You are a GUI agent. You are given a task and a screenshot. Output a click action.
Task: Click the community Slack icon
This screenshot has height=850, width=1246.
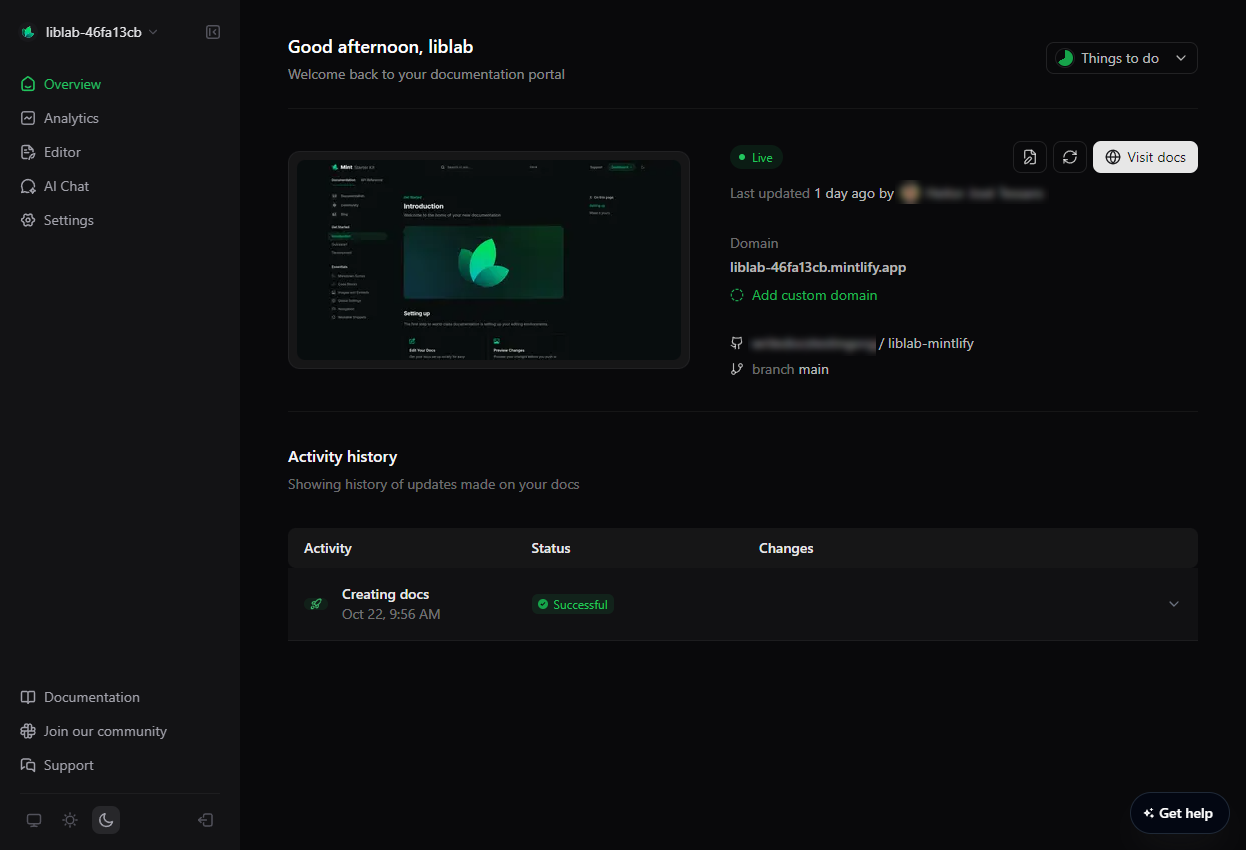pyautogui.click(x=28, y=731)
